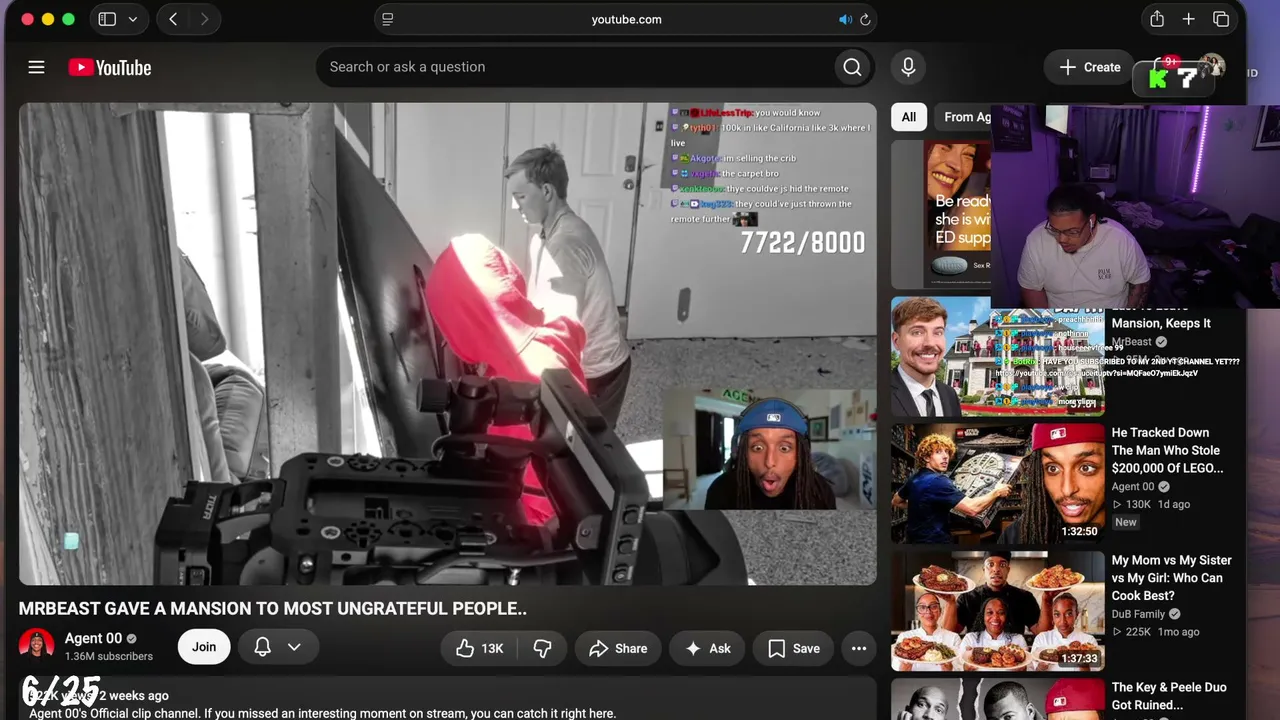Open the Agent 00 channel name beside Join
Screen dimensions: 1280x720
[93, 638]
